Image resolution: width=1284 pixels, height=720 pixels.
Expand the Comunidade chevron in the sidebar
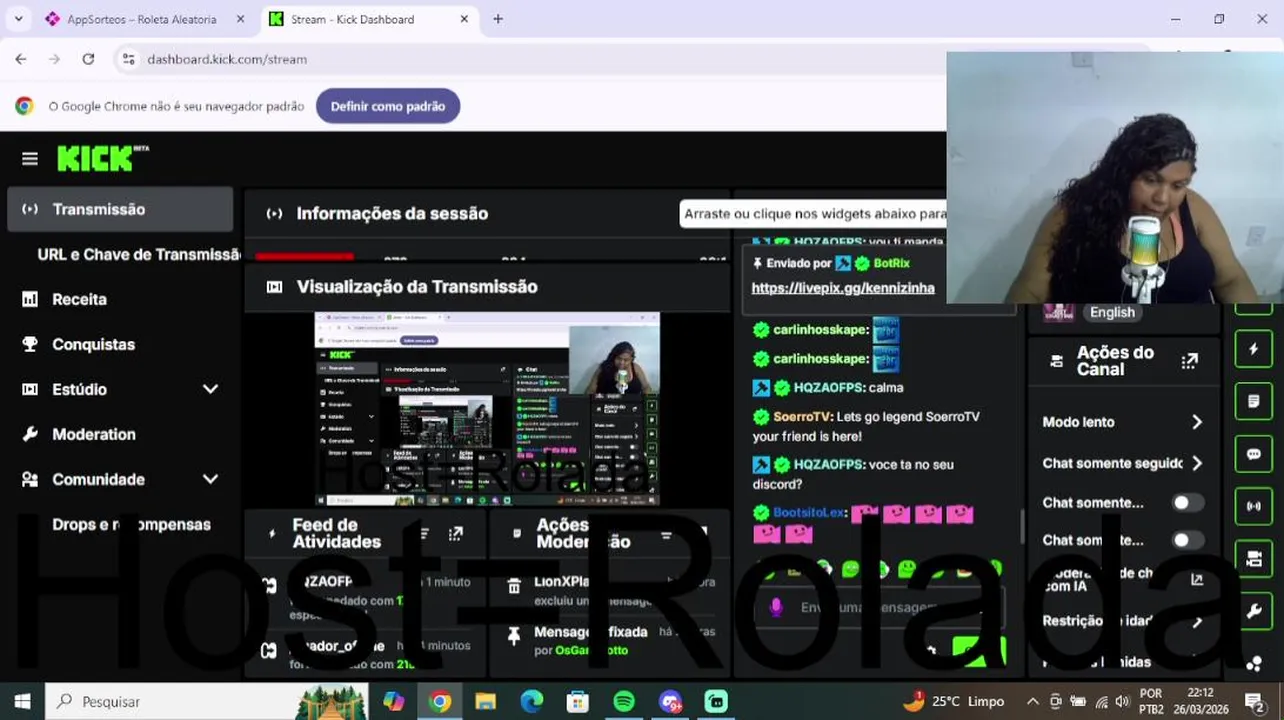(210, 479)
